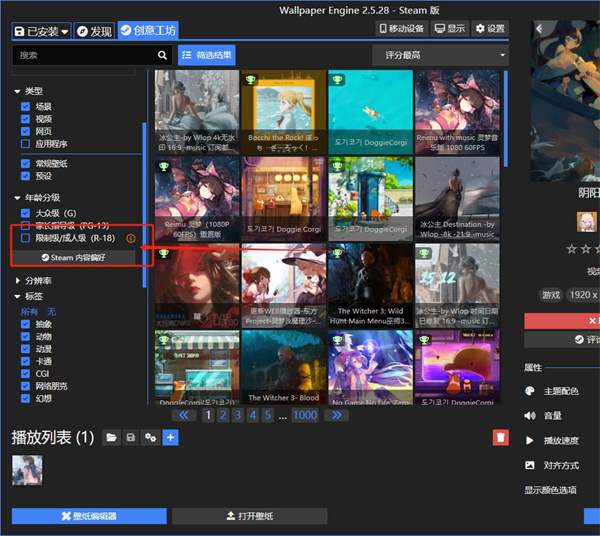Toggle the 网络朋克 tag checkbox
The height and width of the screenshot is (536, 600).
(x=25, y=386)
